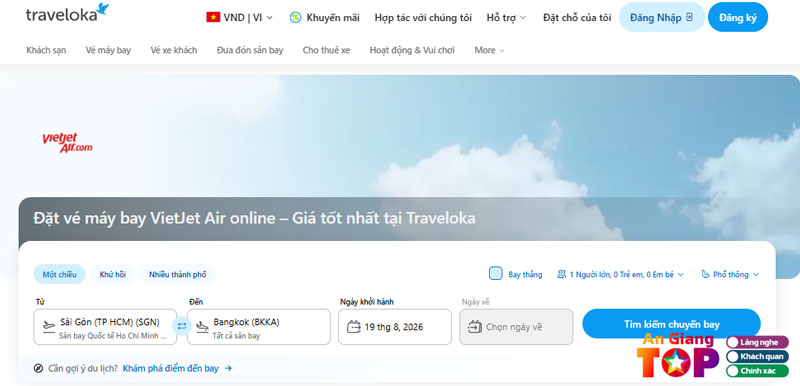The image size is (800, 386).
Task: Click the calendar icon beside 19 thg 8, 2026
Action: 354,327
